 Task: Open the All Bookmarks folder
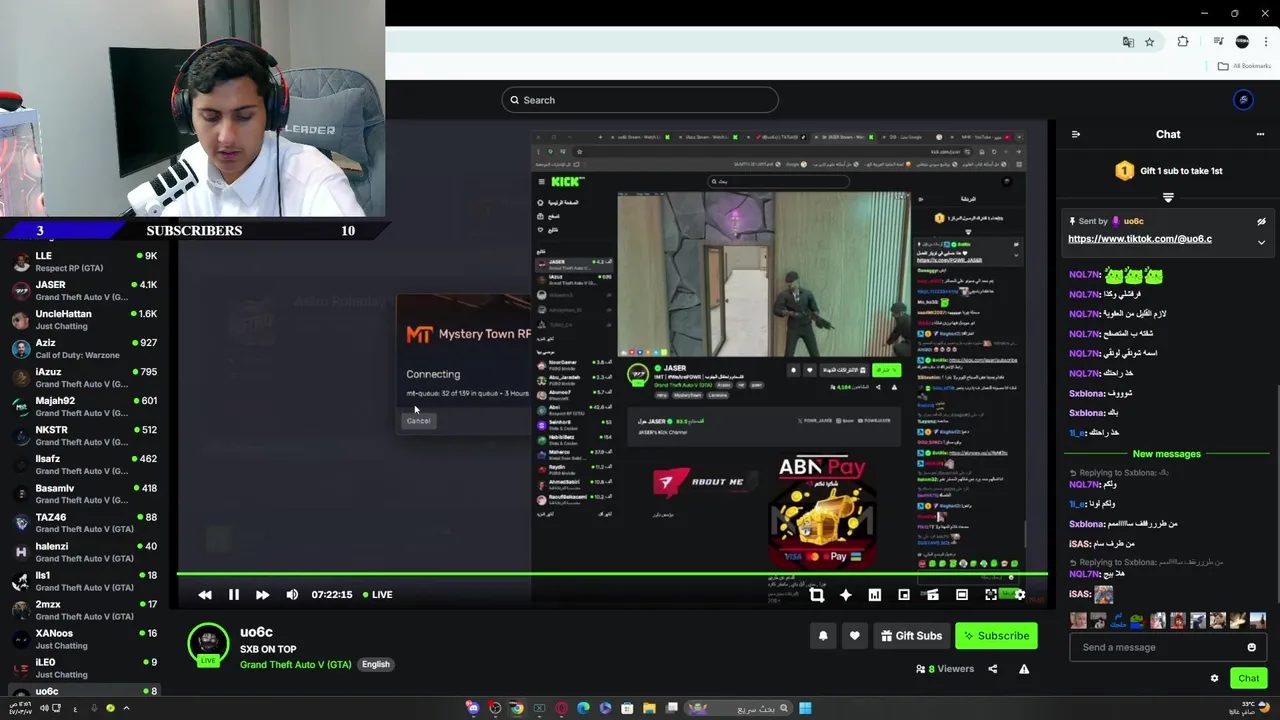coord(1245,66)
